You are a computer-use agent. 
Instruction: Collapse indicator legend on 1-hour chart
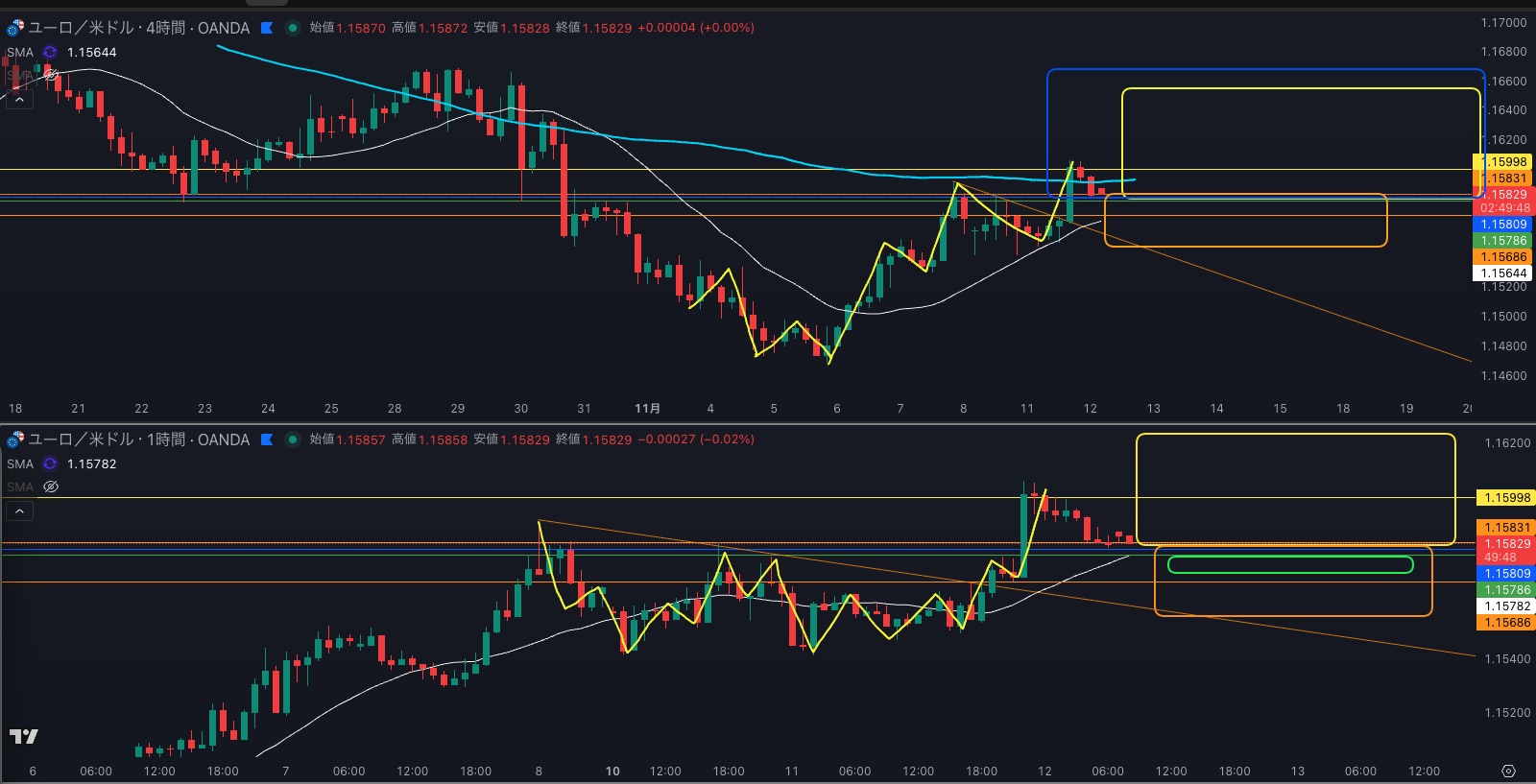point(19,511)
